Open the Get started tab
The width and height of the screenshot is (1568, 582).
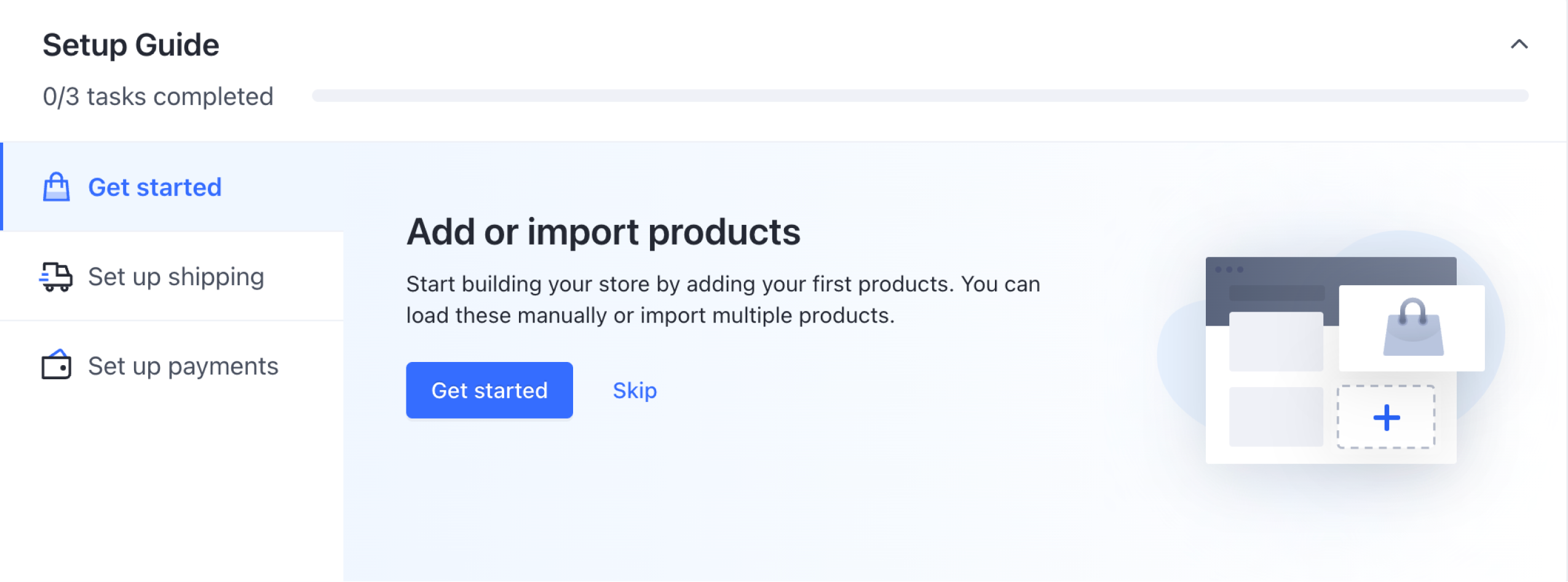tap(173, 187)
